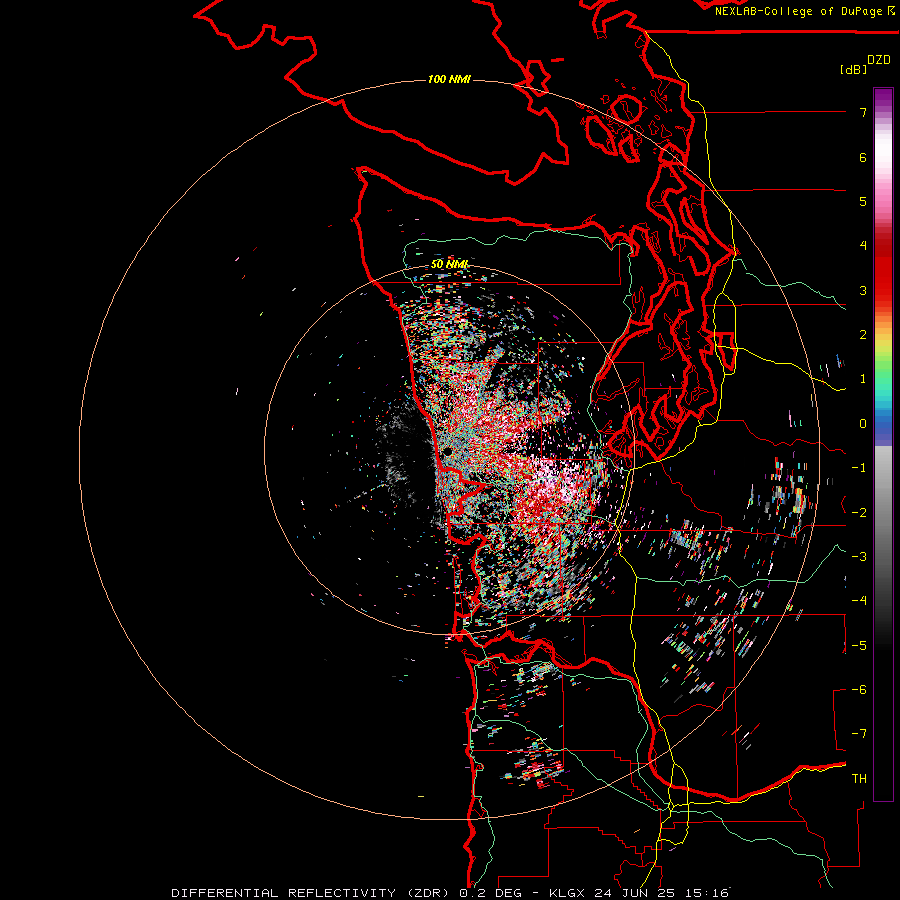
Task: Click the "4" tick on color scale
Action: pyautogui.click(x=863, y=246)
